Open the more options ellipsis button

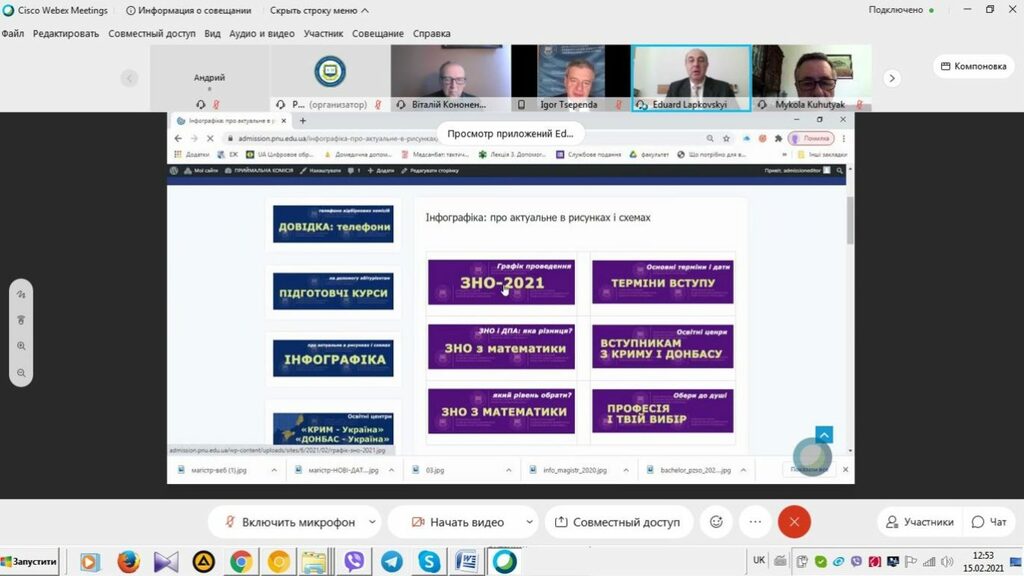tap(755, 522)
